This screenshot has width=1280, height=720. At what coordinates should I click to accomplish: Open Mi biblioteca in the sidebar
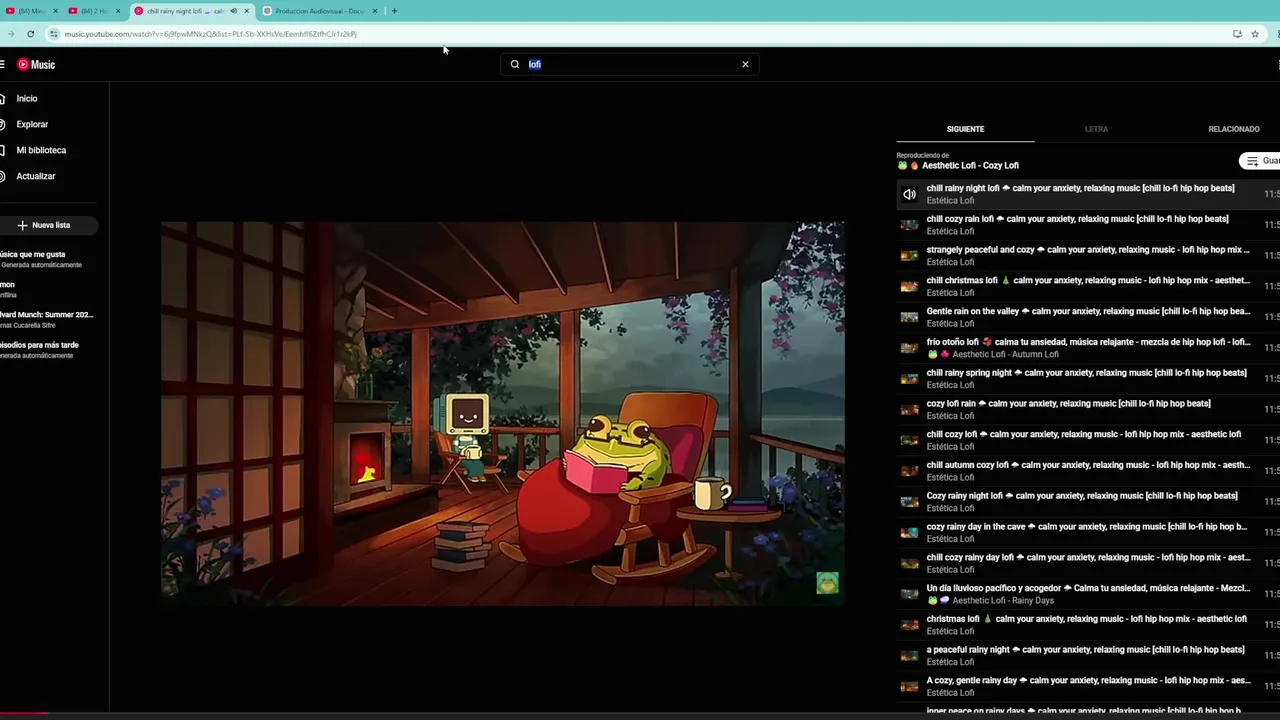[x=41, y=150]
